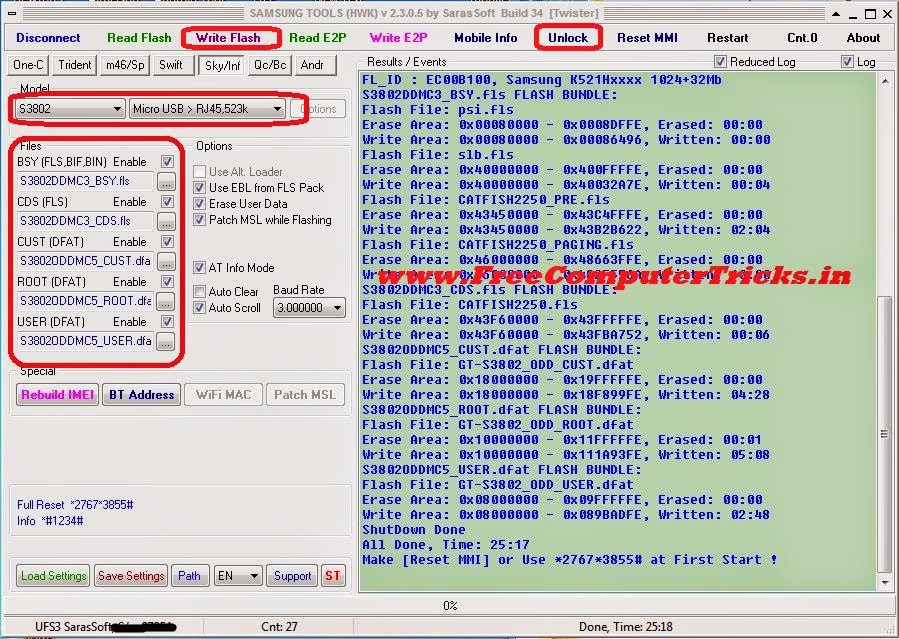Toggle the CDS file Enable checkbox
Viewport: 899px width, 639px height.
[x=167, y=202]
